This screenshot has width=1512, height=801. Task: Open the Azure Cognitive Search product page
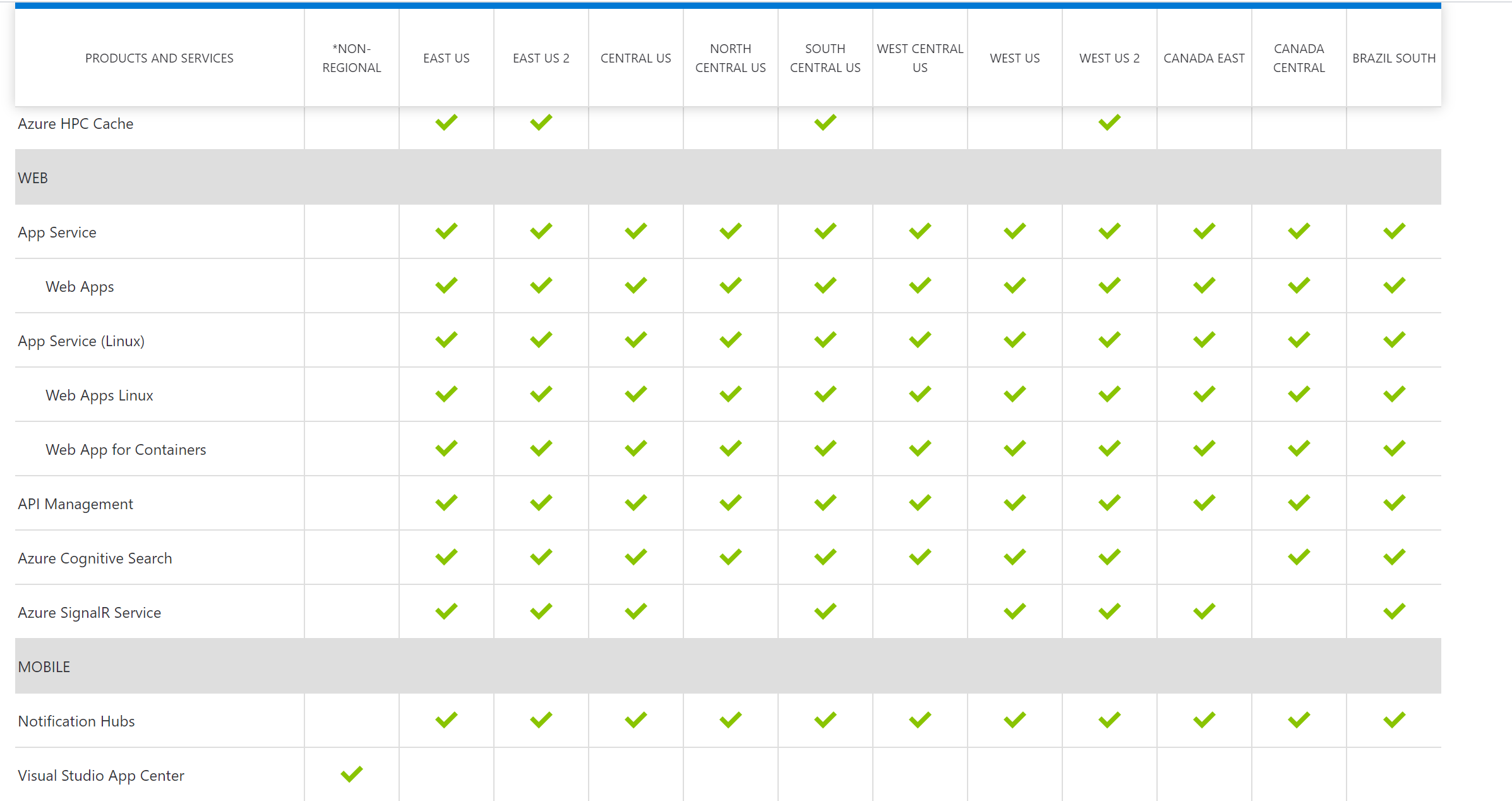click(95, 558)
